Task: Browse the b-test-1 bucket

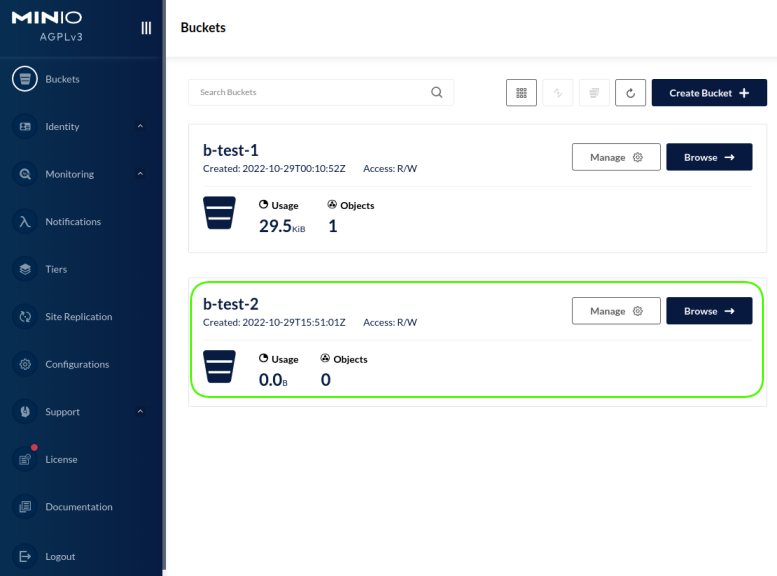Action: point(708,157)
